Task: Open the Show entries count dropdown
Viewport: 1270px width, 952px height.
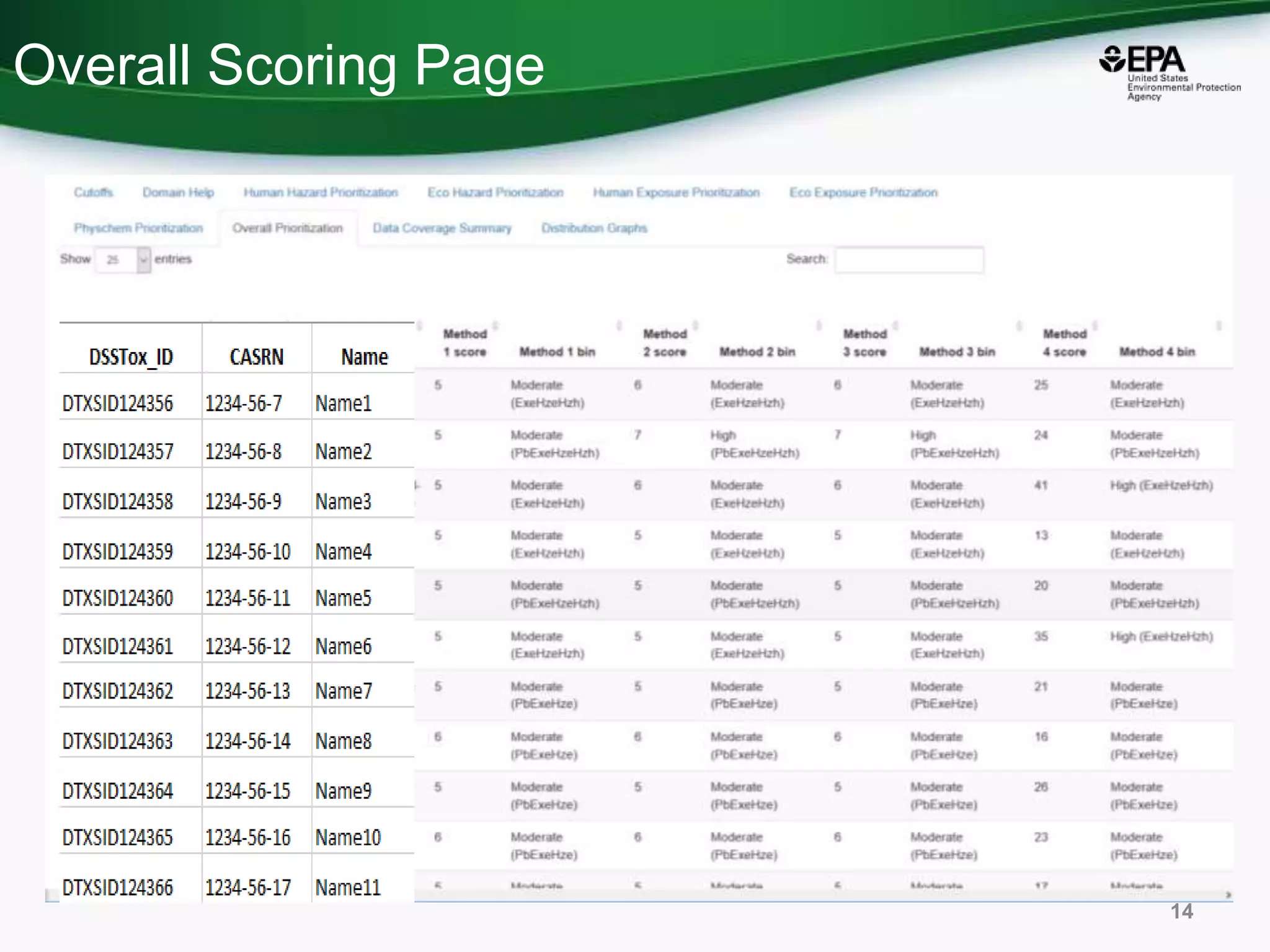Action: (x=123, y=260)
